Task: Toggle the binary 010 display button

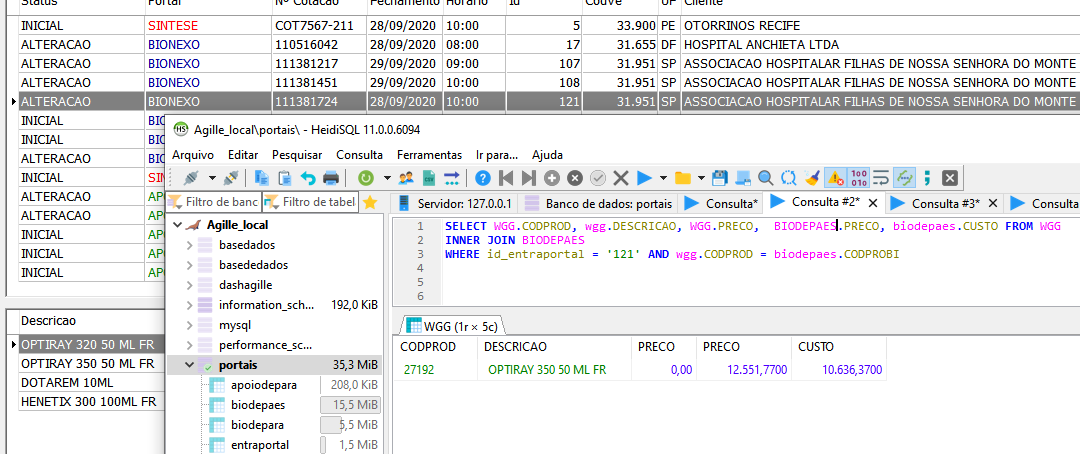Action: 857,178
